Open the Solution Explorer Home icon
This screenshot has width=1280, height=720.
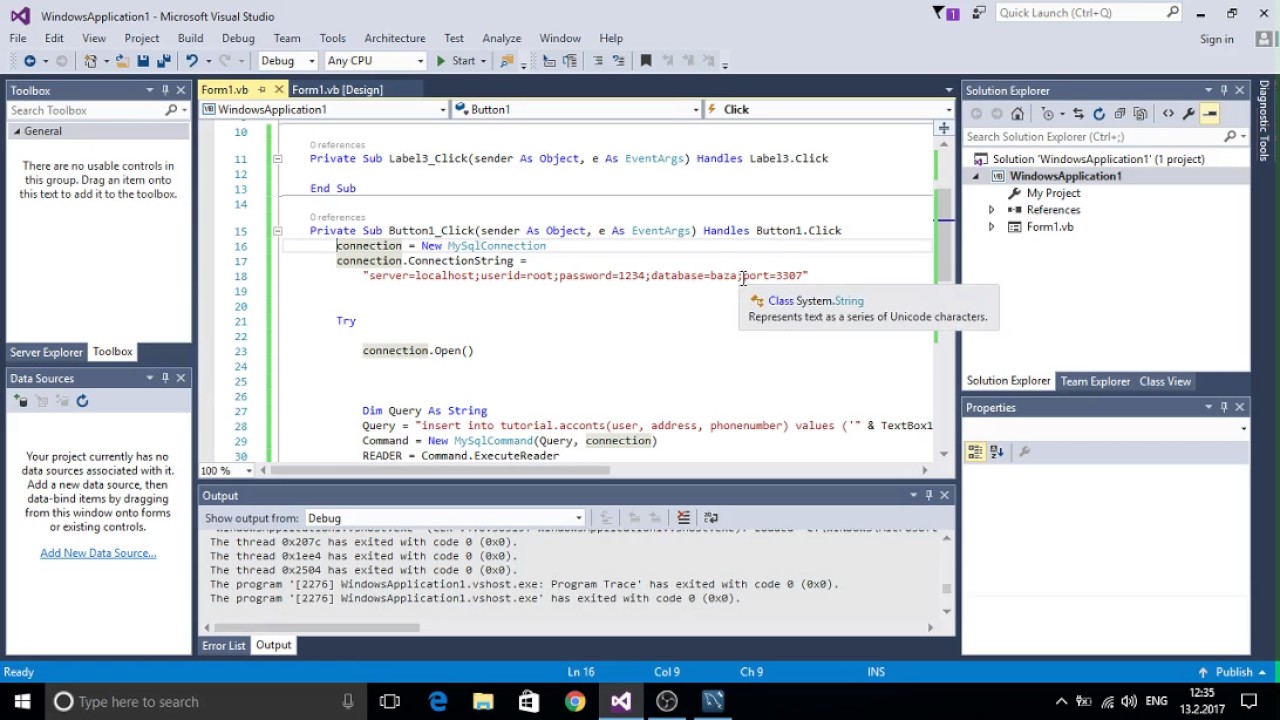(x=1017, y=114)
